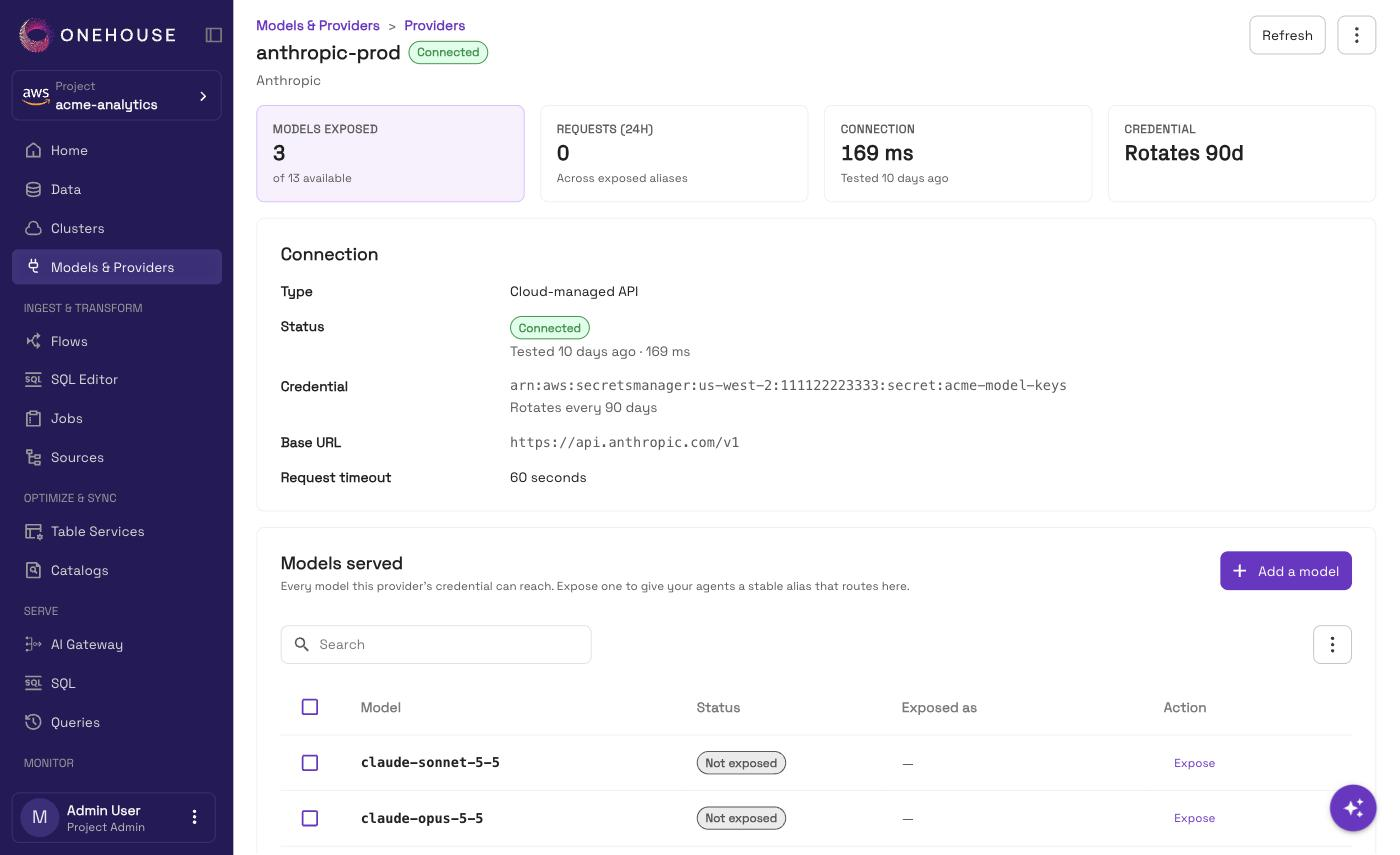Image resolution: width=1400 pixels, height=855 pixels.
Task: Click the Models & Providers breadcrumb link
Action: coord(318,25)
